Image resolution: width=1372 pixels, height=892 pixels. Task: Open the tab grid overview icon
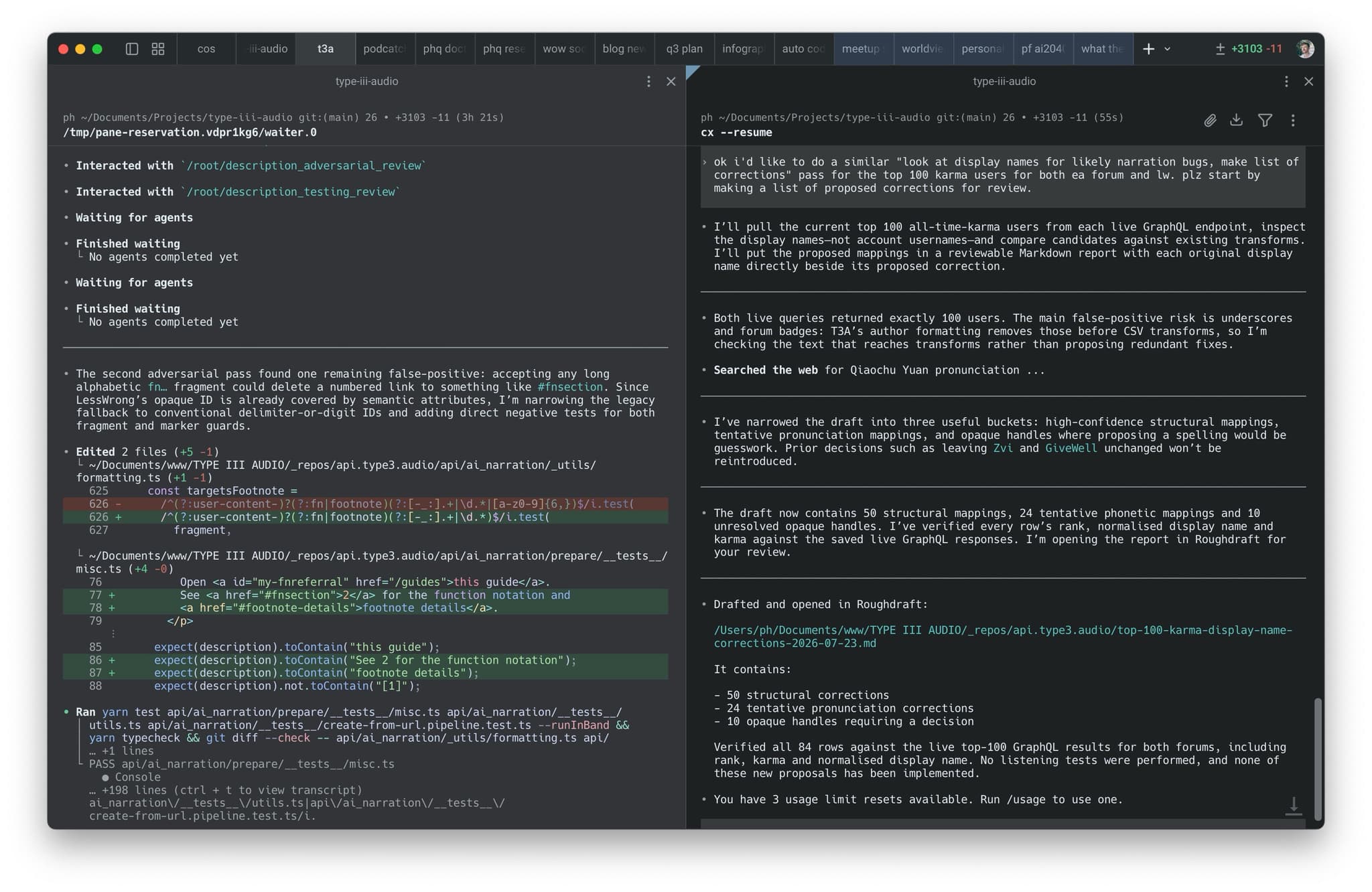(x=158, y=49)
